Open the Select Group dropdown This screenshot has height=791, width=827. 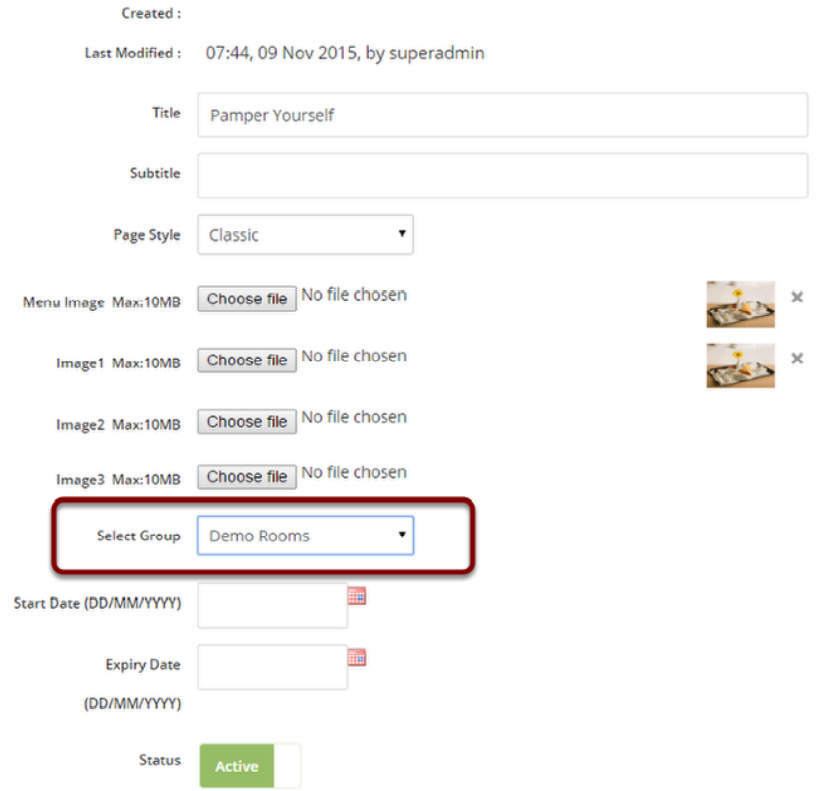point(305,535)
